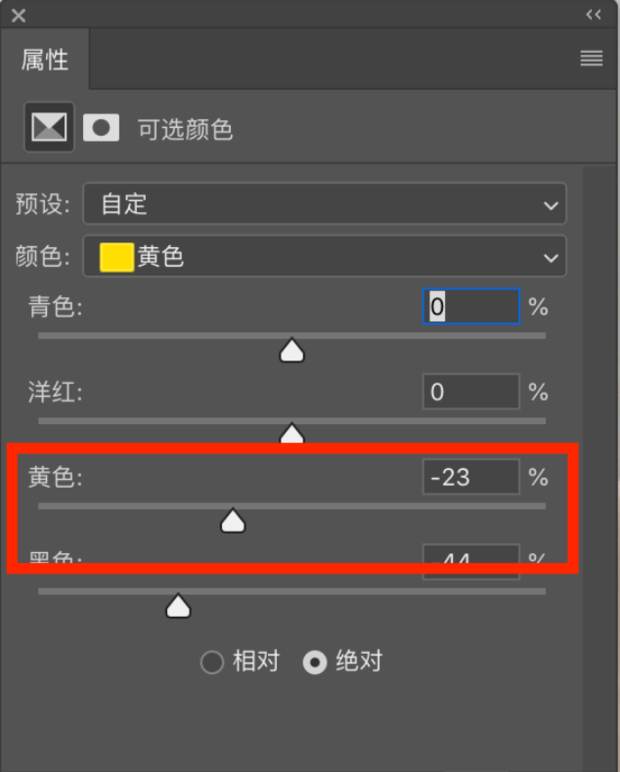Screen dimensions: 620x772
Task: Click the 洋红 magenta value field
Action: point(471,391)
